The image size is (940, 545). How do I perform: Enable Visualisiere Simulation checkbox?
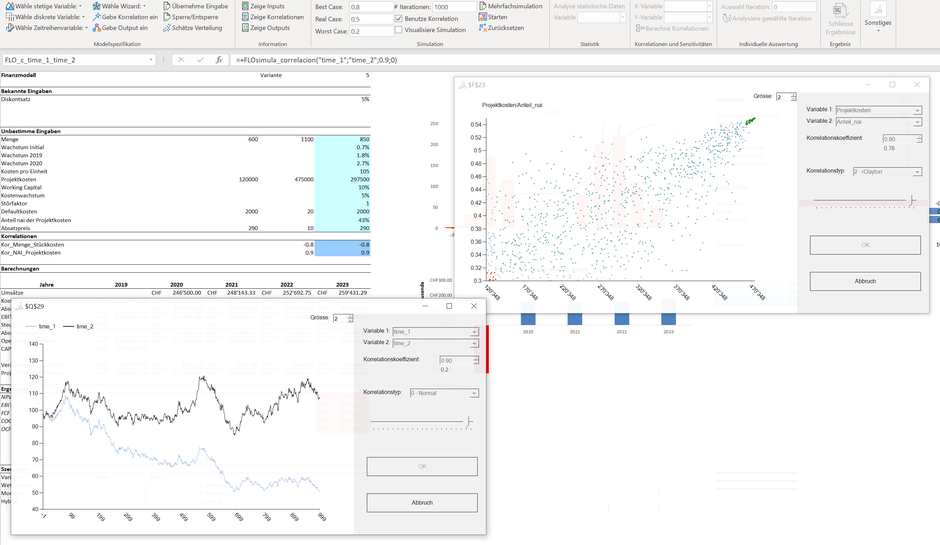pyautogui.click(x=399, y=29)
